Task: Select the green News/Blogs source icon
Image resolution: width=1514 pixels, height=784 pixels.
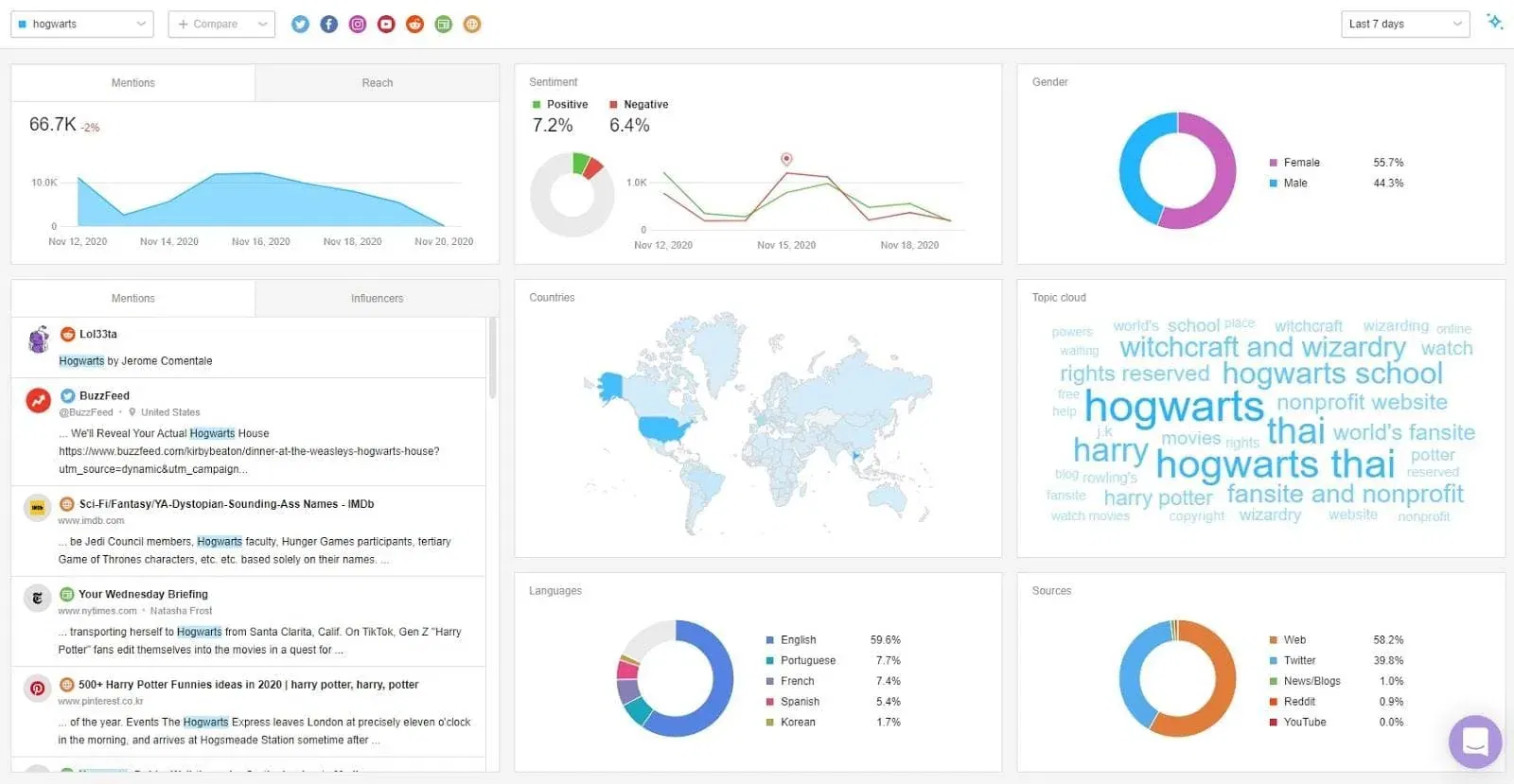Action: coord(444,25)
